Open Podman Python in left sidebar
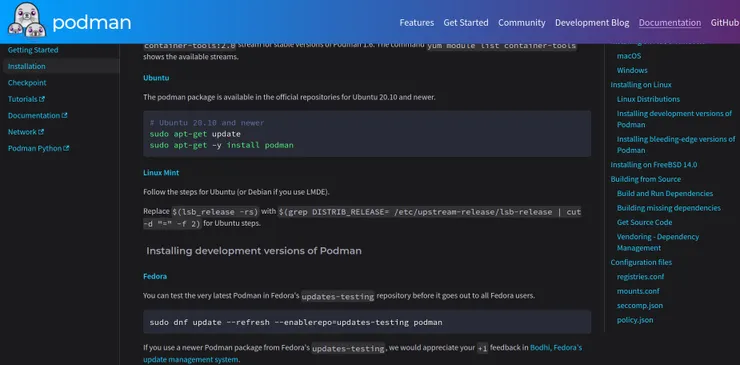Image resolution: width=740 pixels, height=365 pixels. [35, 148]
